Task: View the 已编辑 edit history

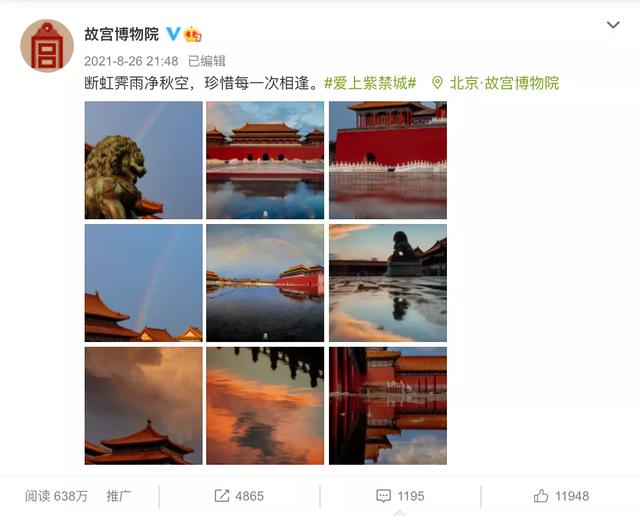Action: coord(207,61)
